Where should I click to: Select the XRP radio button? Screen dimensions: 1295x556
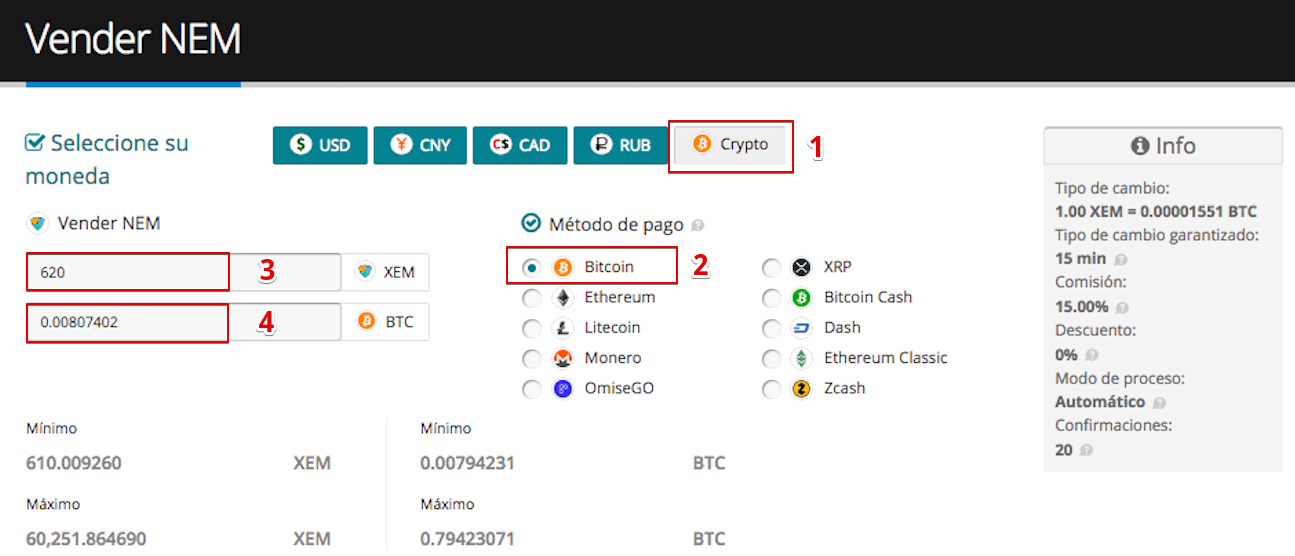click(x=771, y=268)
